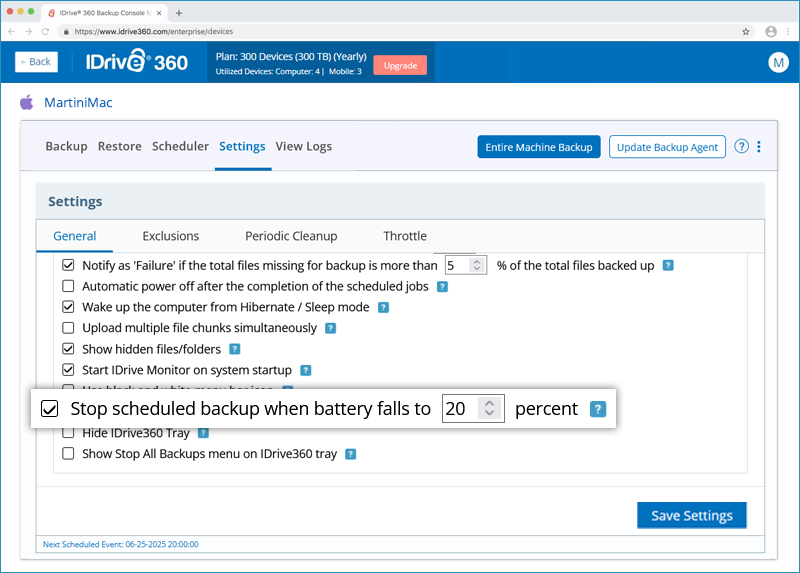Click the purple Apple device icon
The width and height of the screenshot is (800, 573).
click(x=27, y=102)
